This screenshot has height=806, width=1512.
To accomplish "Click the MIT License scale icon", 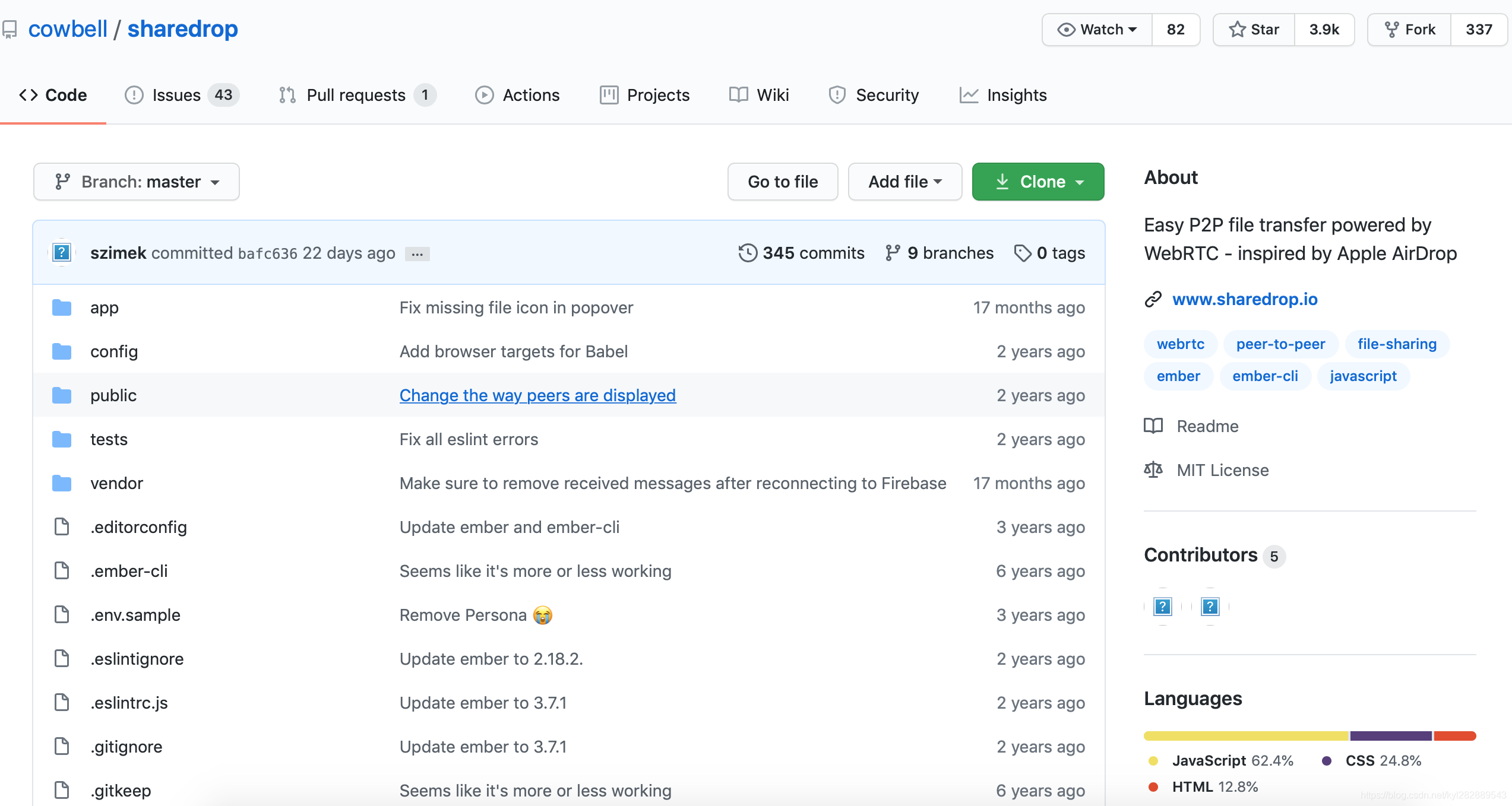I will (x=1153, y=470).
